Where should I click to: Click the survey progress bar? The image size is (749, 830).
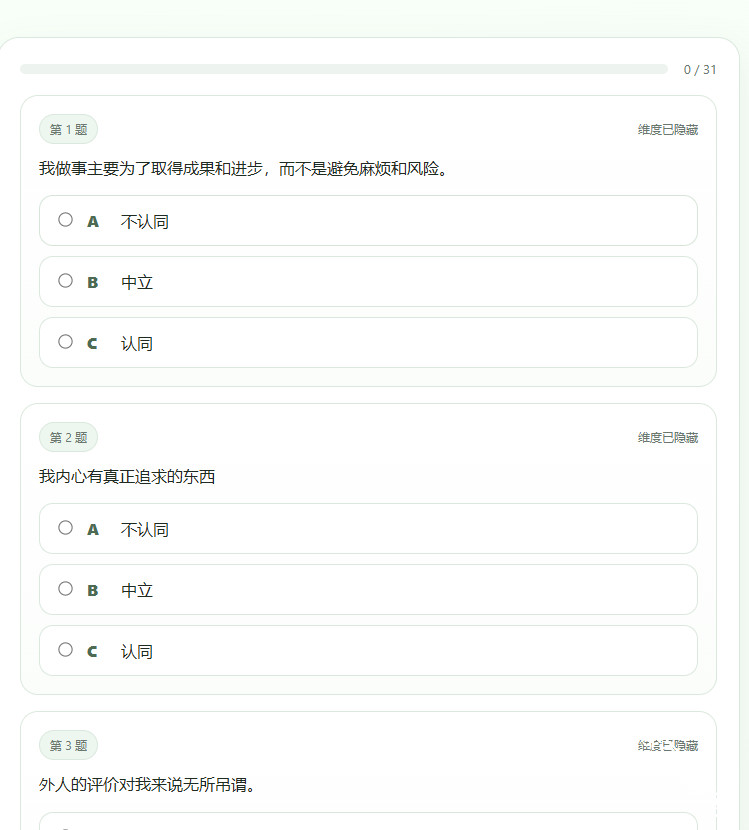tap(343, 69)
